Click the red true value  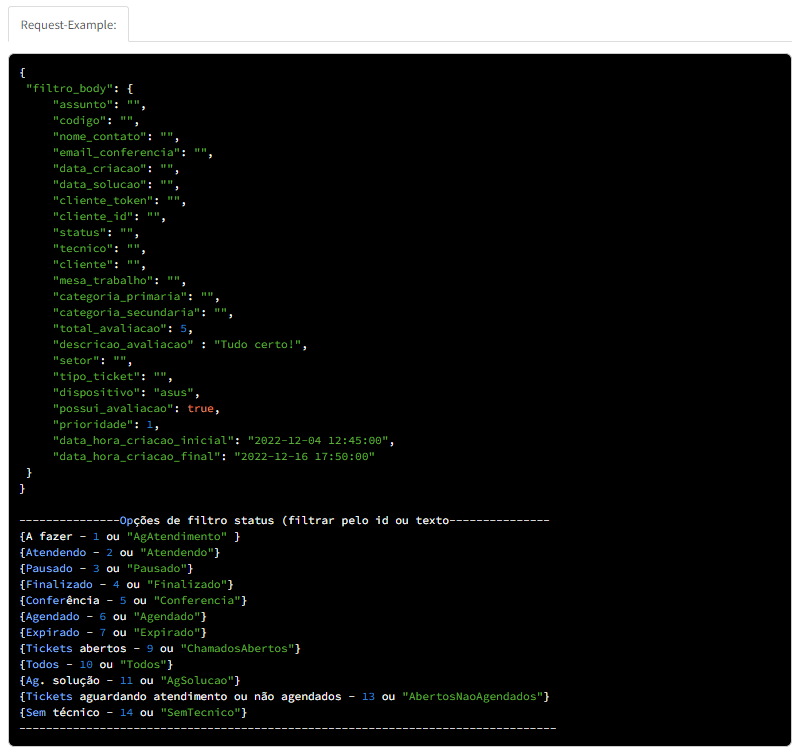tap(200, 409)
